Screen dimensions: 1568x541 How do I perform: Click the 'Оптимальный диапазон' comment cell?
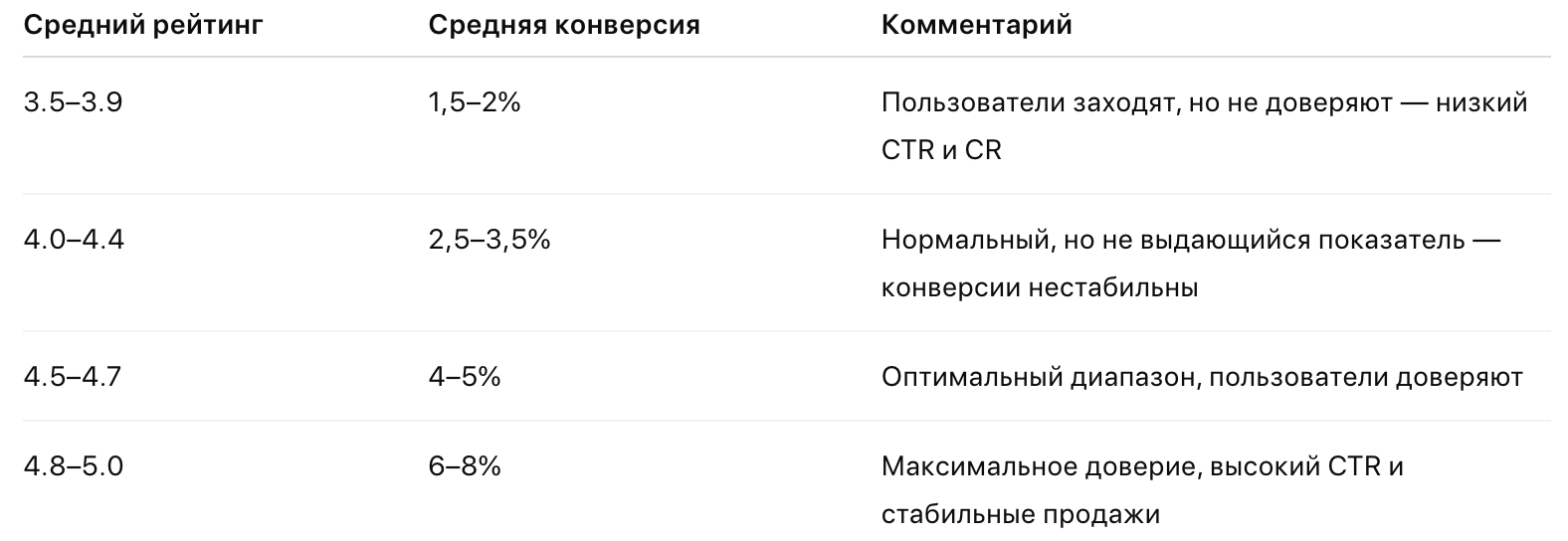[1041, 377]
